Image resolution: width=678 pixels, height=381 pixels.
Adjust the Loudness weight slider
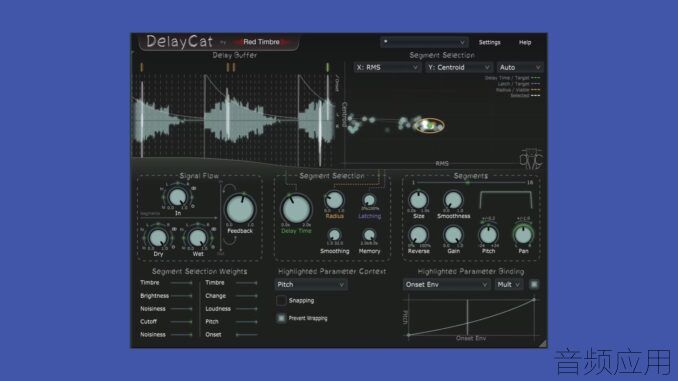247,309
